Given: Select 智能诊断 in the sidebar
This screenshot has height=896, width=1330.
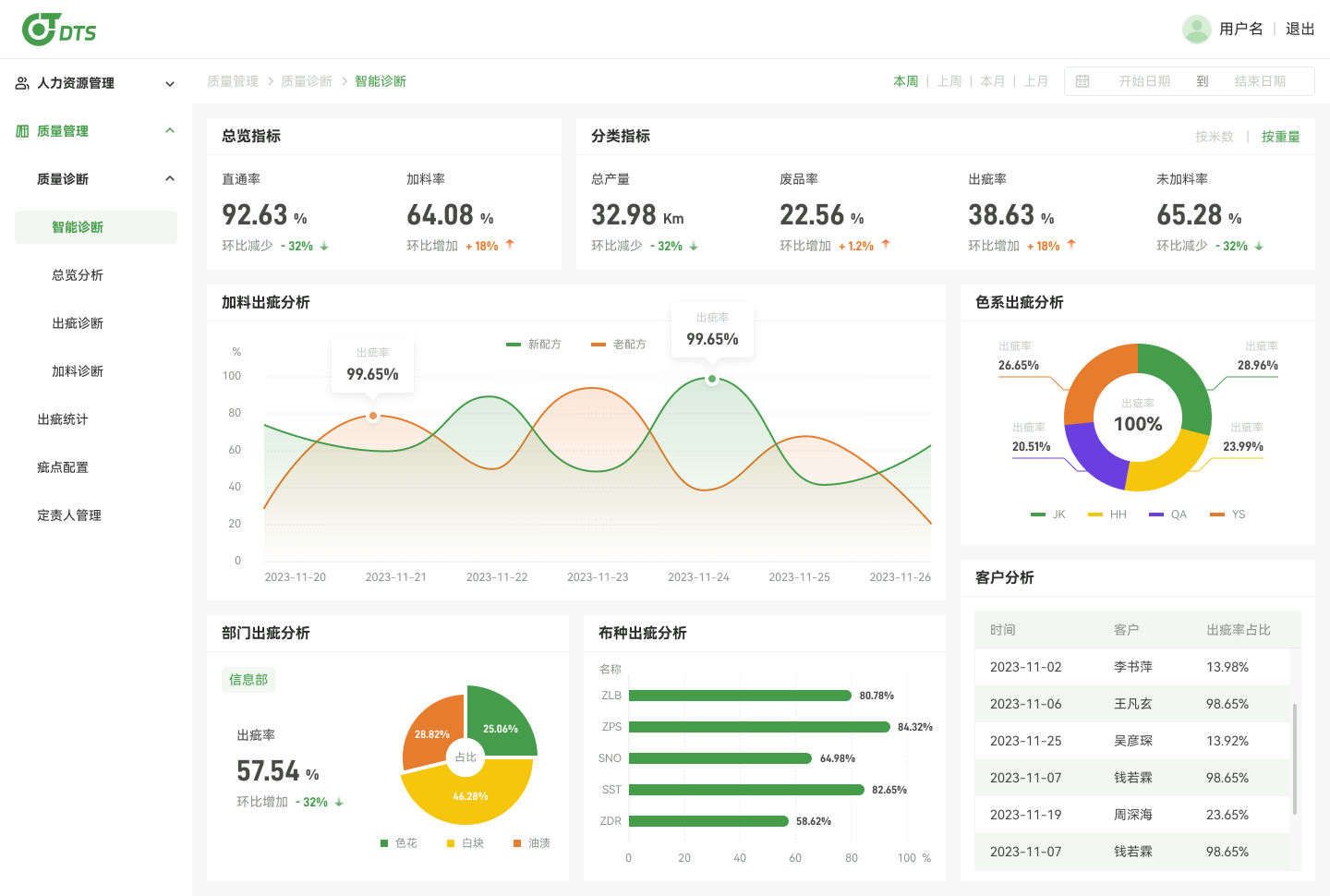Looking at the screenshot, I should (x=96, y=227).
